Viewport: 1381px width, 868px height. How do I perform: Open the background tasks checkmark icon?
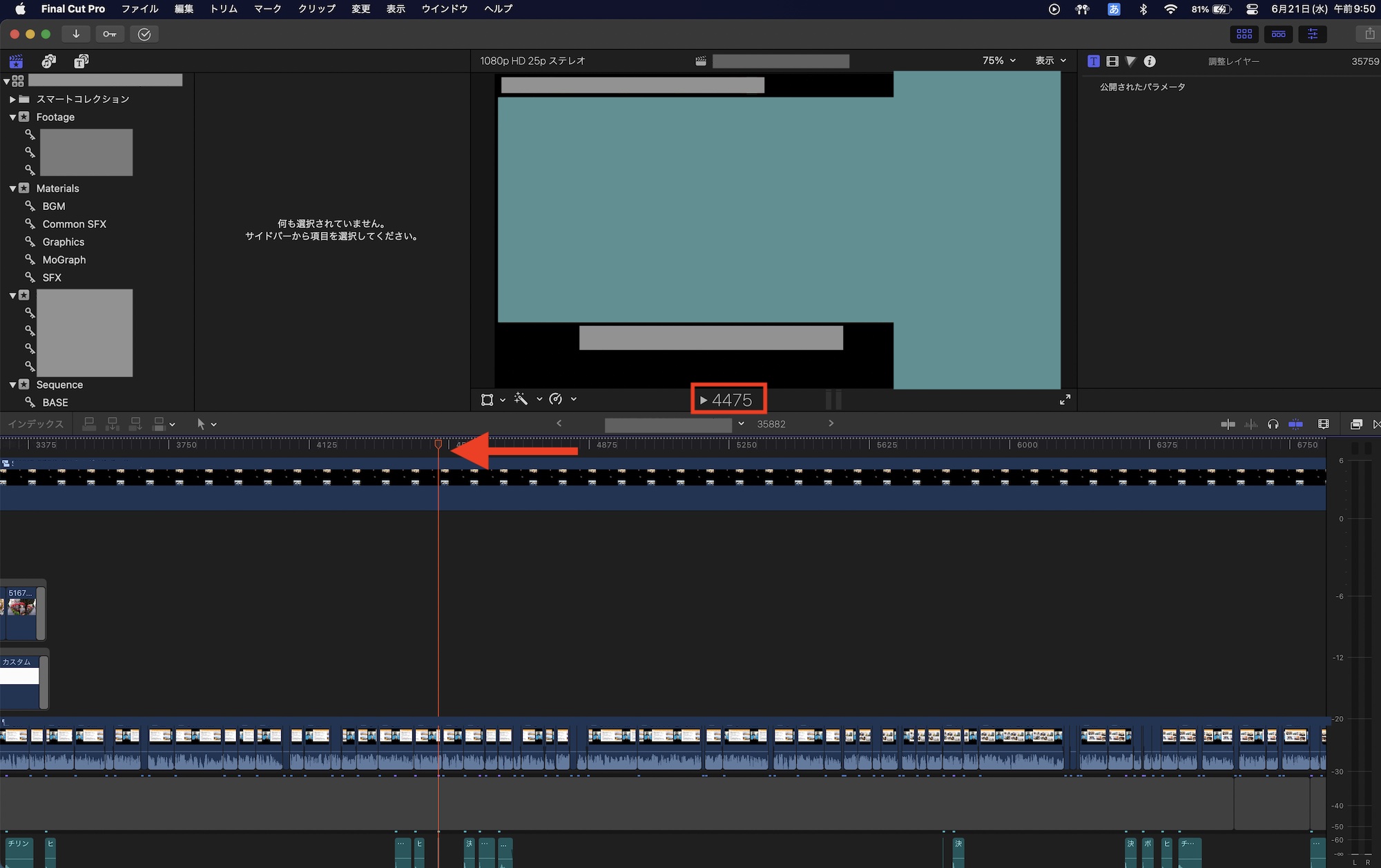pos(144,34)
